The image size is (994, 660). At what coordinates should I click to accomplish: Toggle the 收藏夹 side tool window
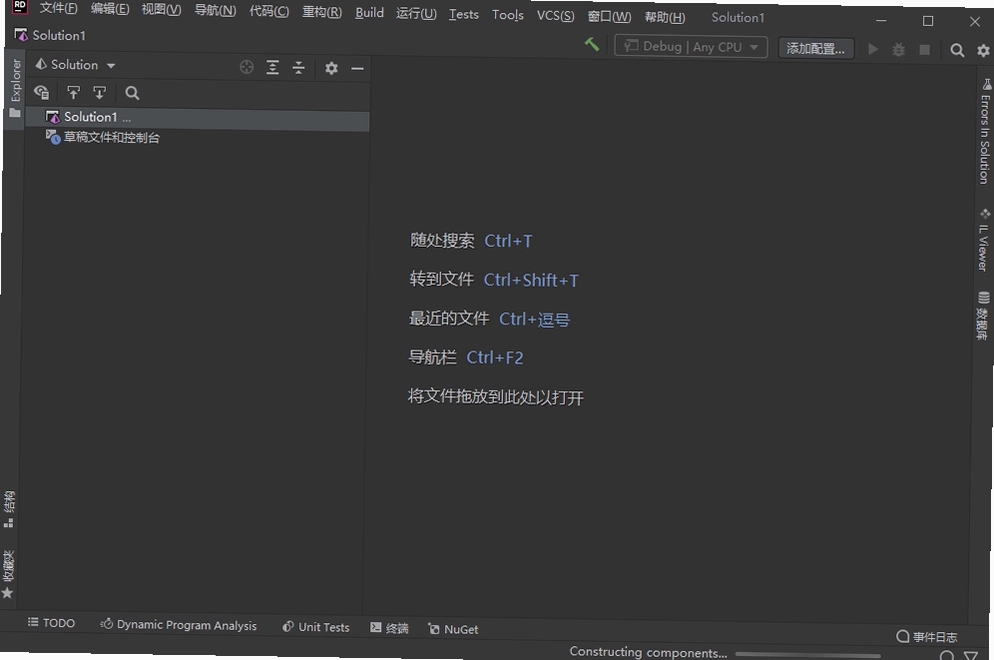(x=8, y=574)
